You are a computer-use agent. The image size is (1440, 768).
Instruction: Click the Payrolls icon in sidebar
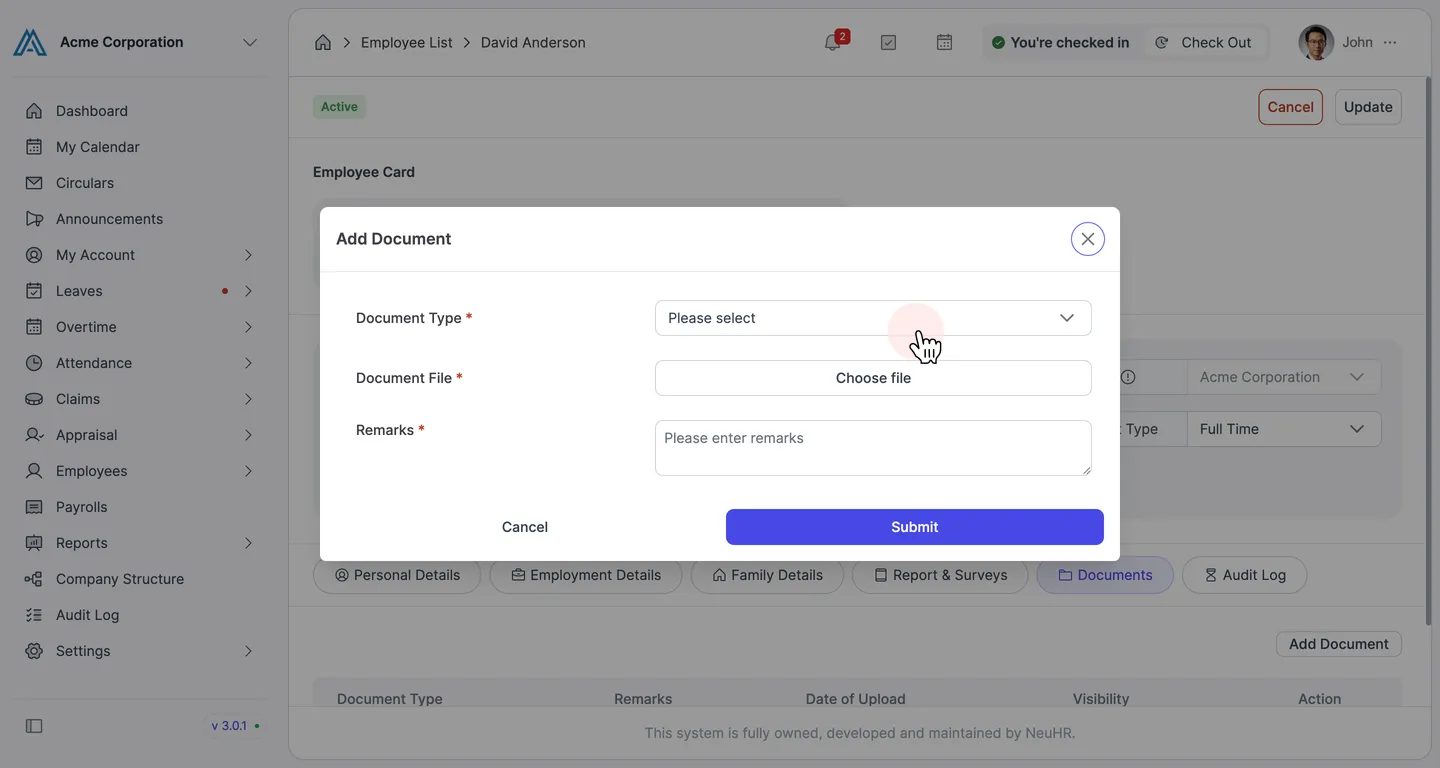coord(34,507)
